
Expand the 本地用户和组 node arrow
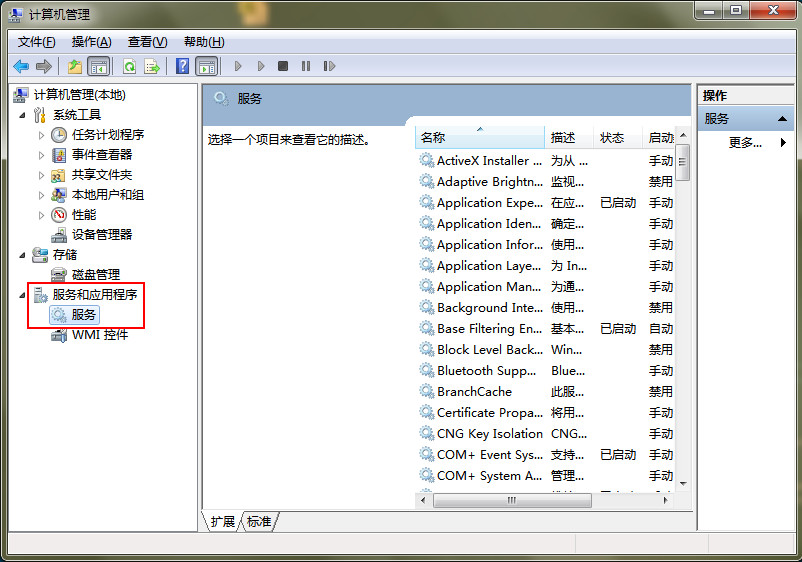coord(41,195)
